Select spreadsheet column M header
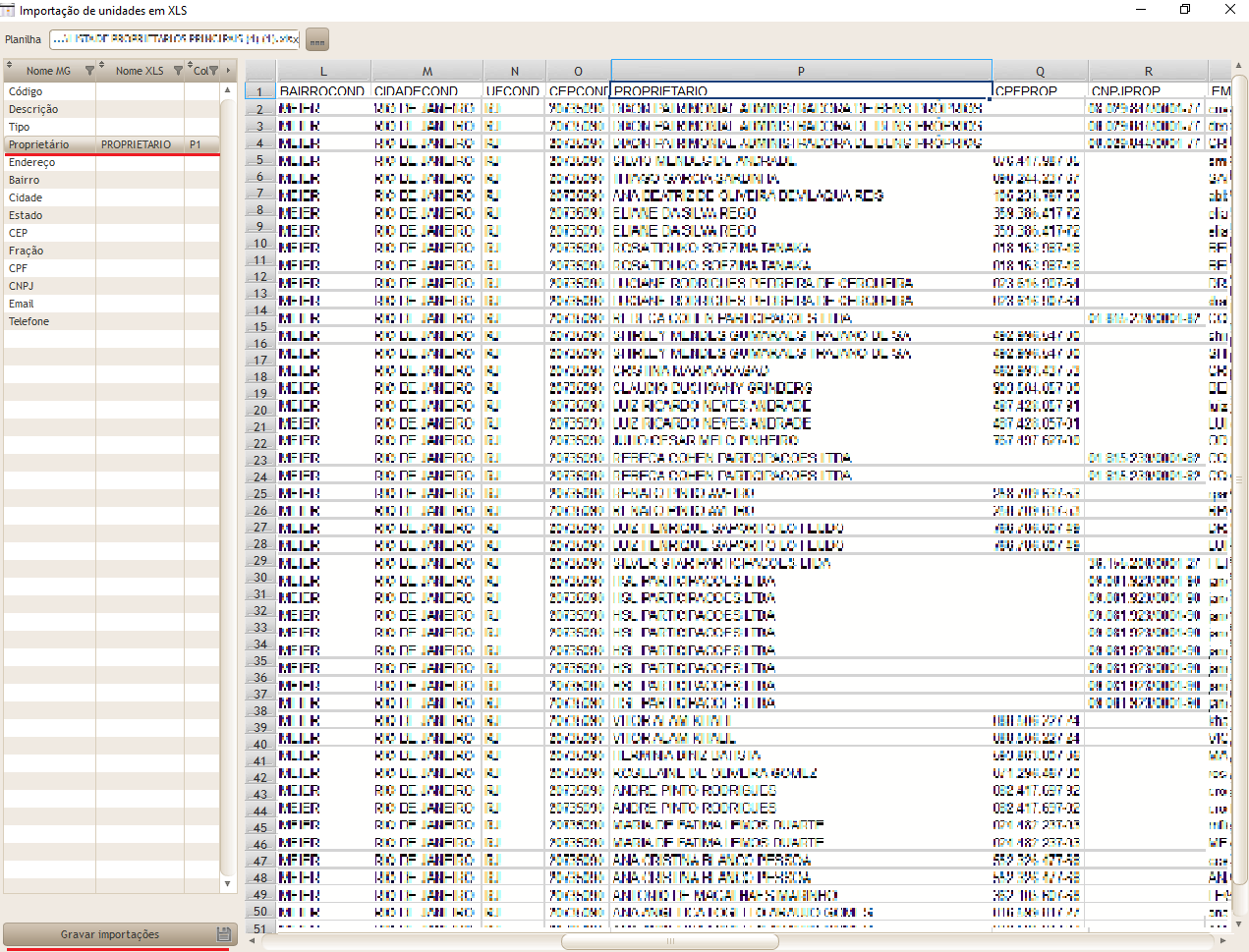 (426, 71)
